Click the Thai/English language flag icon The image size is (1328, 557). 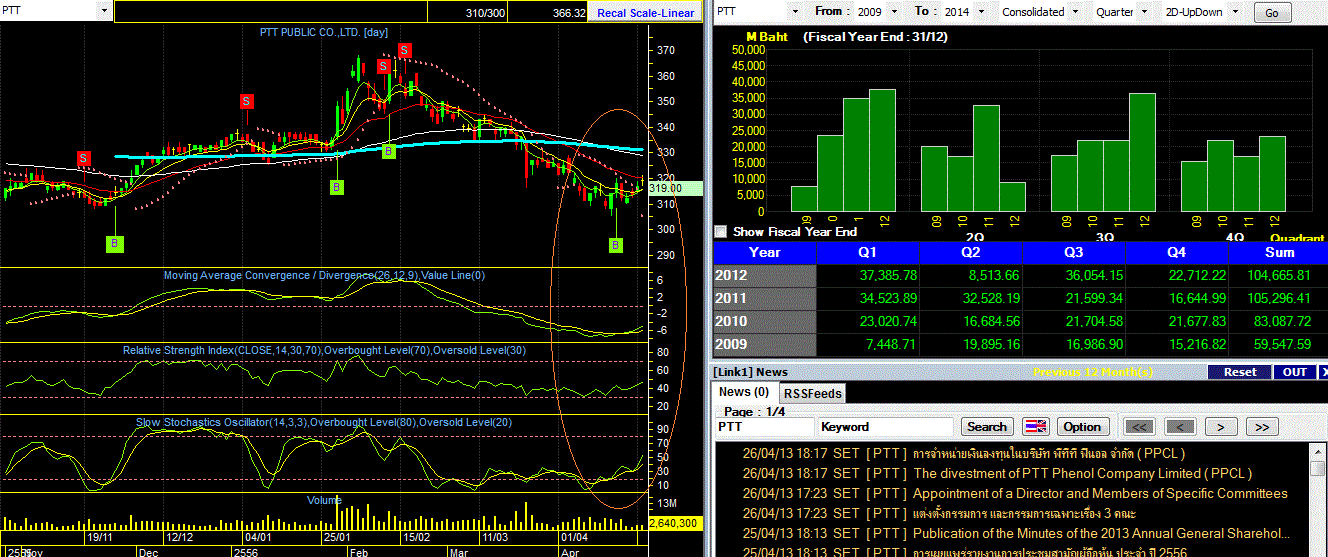coord(1036,427)
